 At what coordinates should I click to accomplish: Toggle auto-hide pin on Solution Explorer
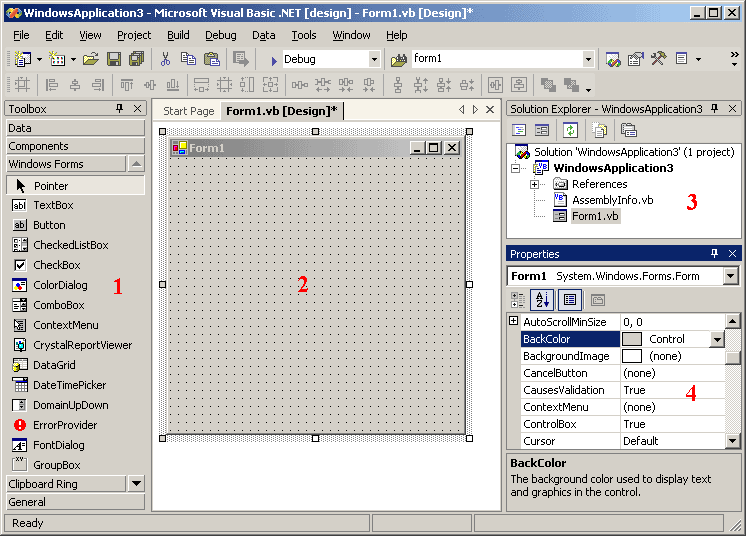coord(714,108)
